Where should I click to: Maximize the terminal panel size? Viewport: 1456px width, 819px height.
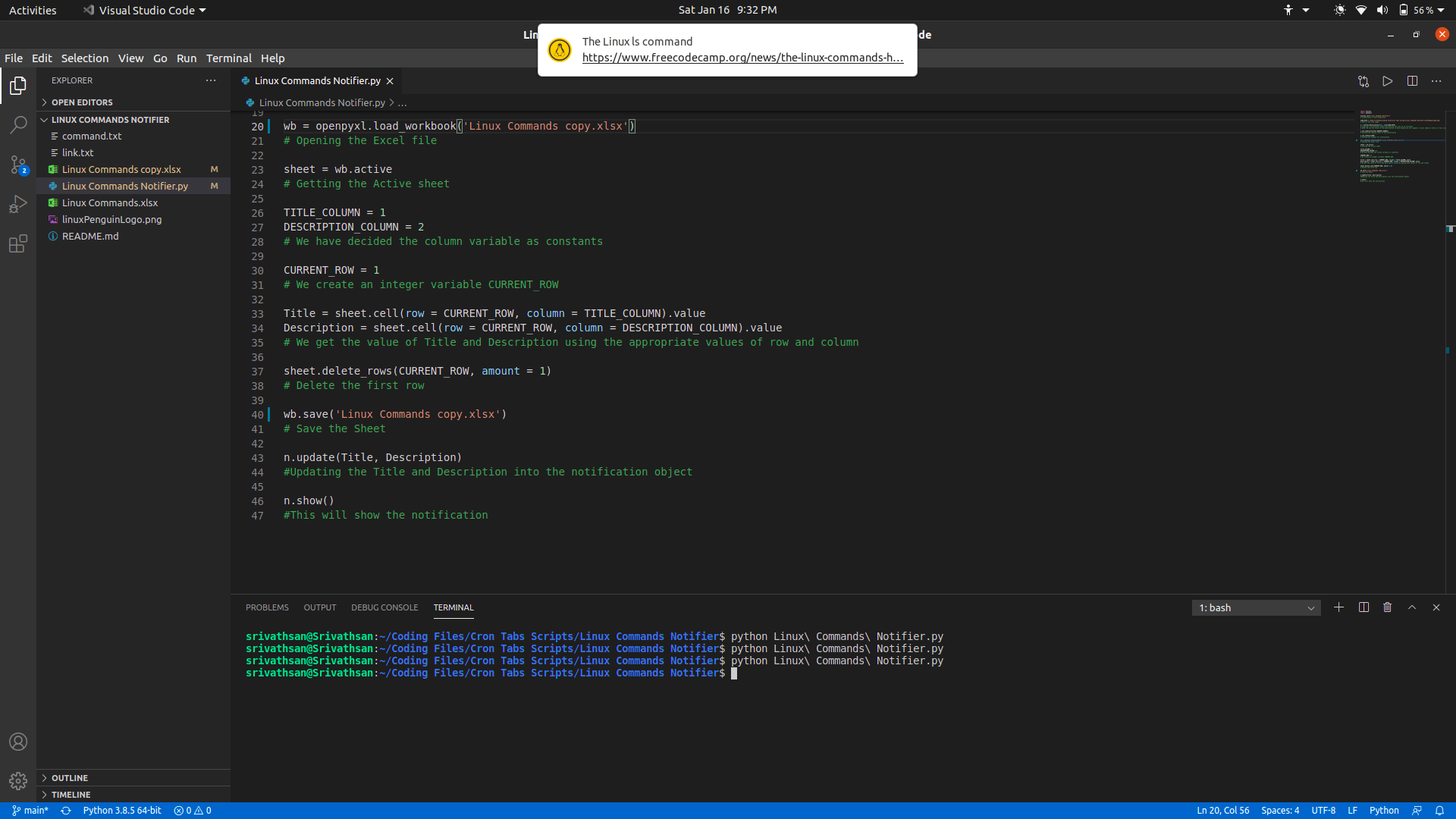pos(1412,607)
